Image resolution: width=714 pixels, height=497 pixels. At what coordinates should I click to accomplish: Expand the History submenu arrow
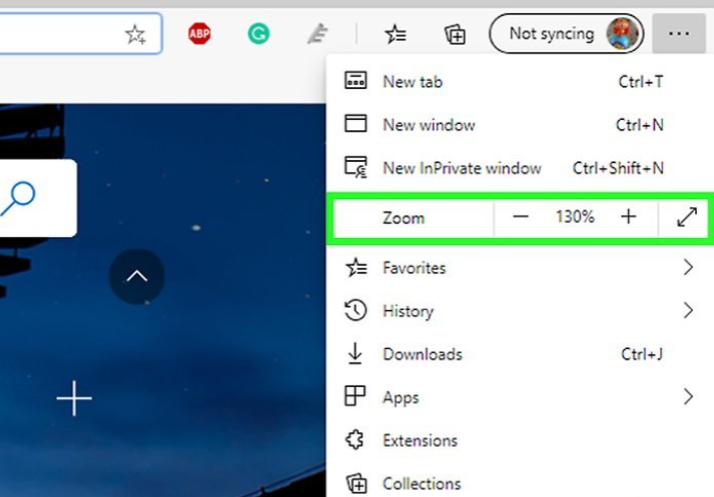[688, 311]
